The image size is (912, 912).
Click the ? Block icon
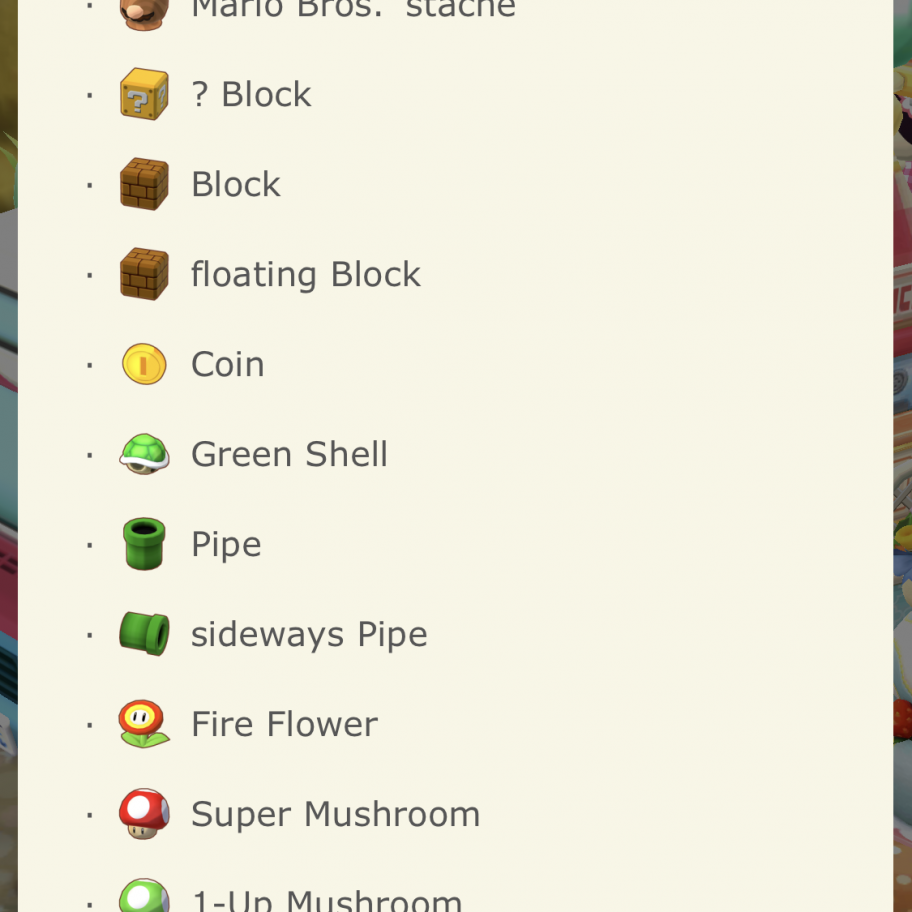pos(144,94)
